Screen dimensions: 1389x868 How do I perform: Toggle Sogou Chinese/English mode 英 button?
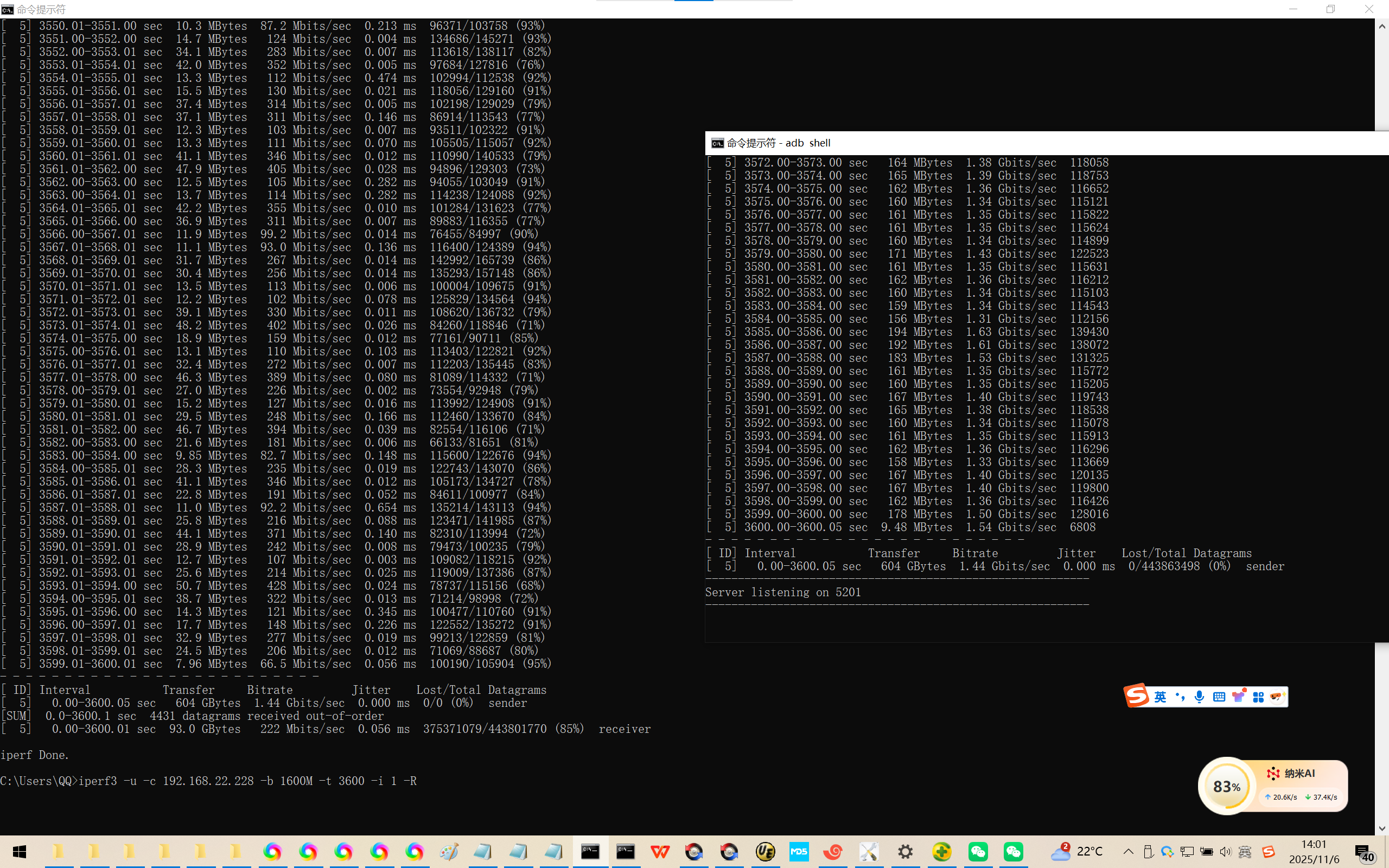[1160, 697]
